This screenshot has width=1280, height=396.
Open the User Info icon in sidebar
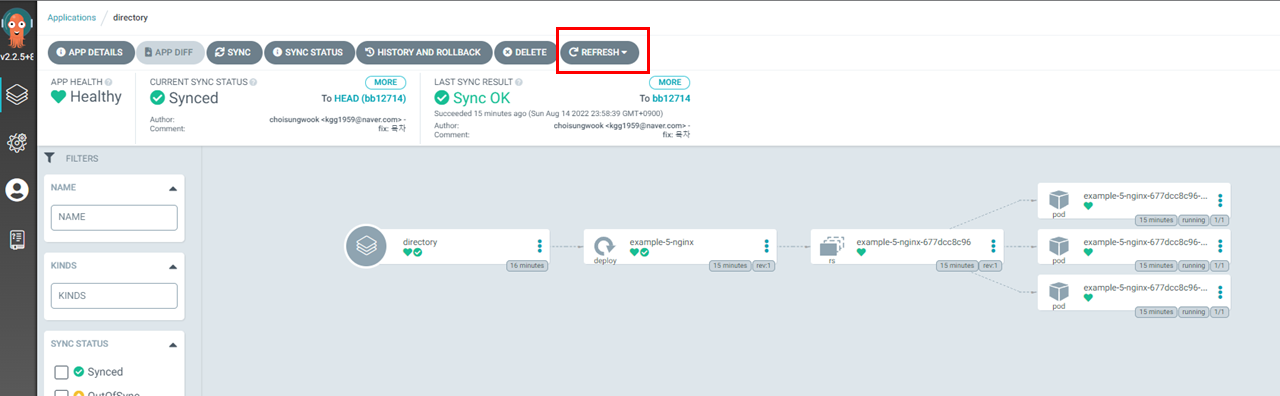click(17, 190)
